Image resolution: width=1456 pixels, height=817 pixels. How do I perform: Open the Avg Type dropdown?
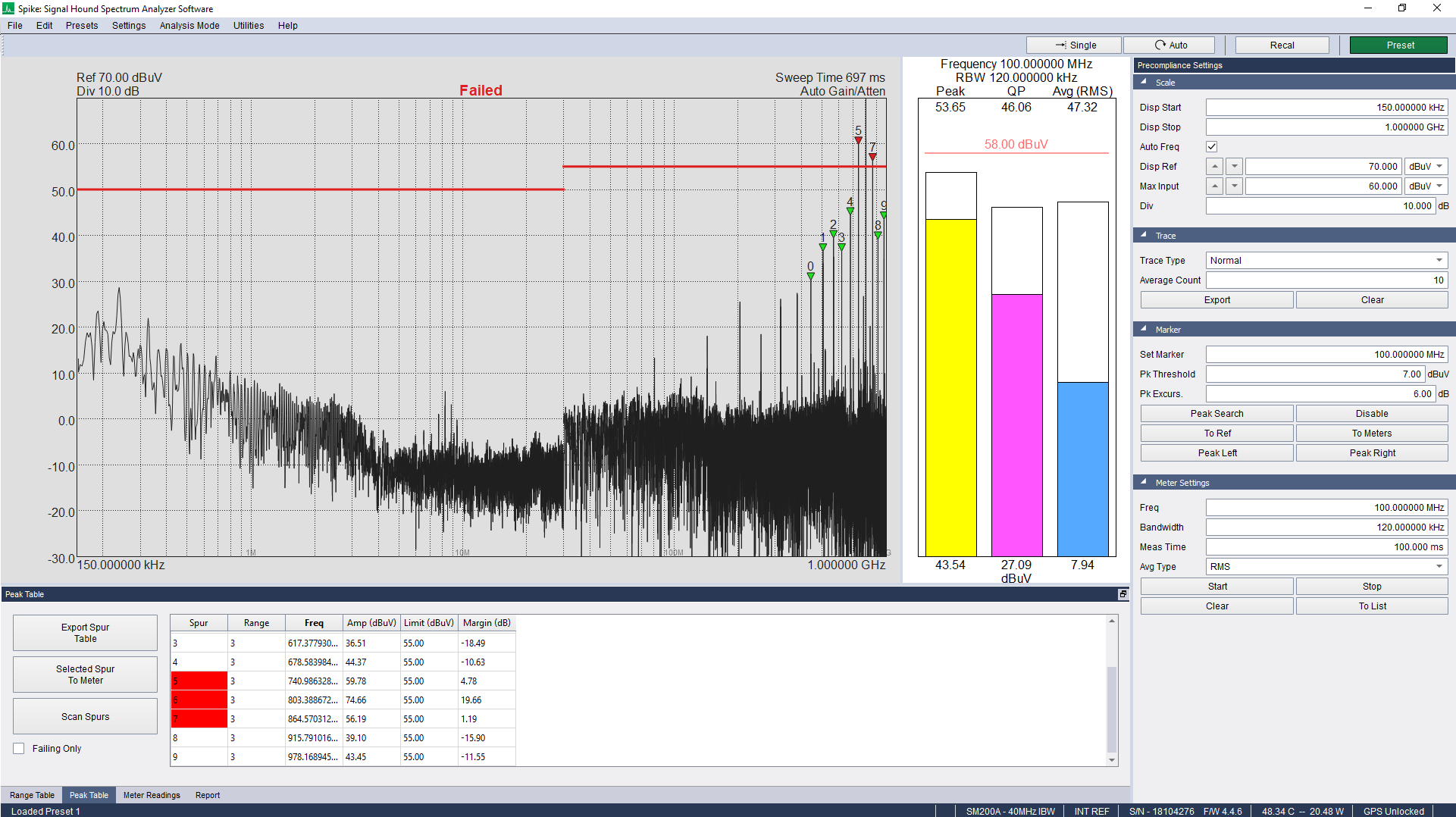[1326, 567]
